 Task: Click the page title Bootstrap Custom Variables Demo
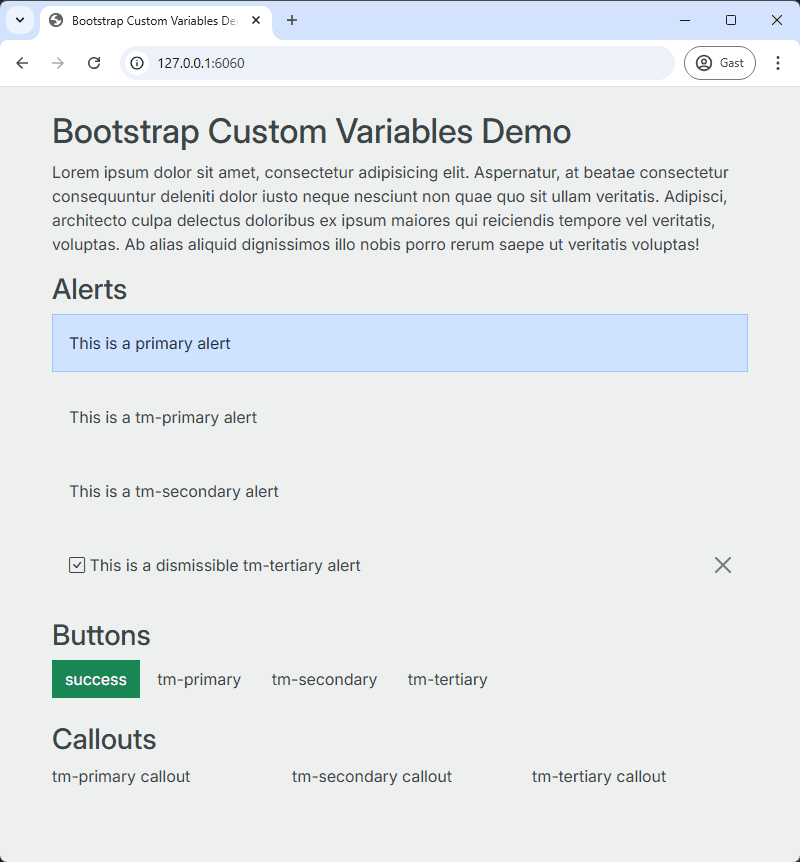[312, 131]
